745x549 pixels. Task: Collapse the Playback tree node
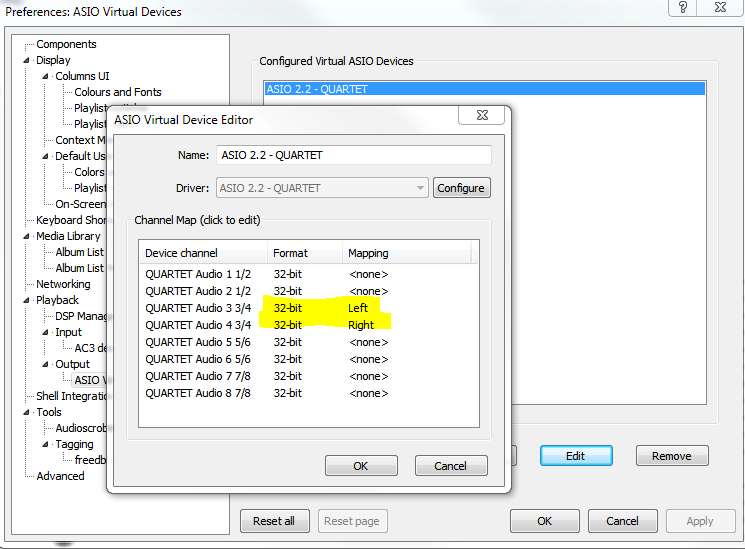pos(28,300)
